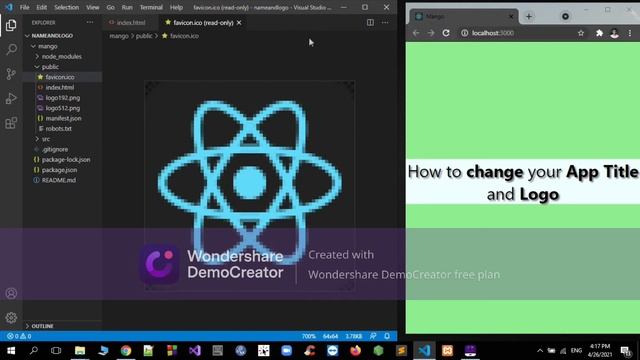Image resolution: width=640 pixels, height=360 pixels.
Task: Open logo192.png in the file tree
Action: tap(62, 98)
